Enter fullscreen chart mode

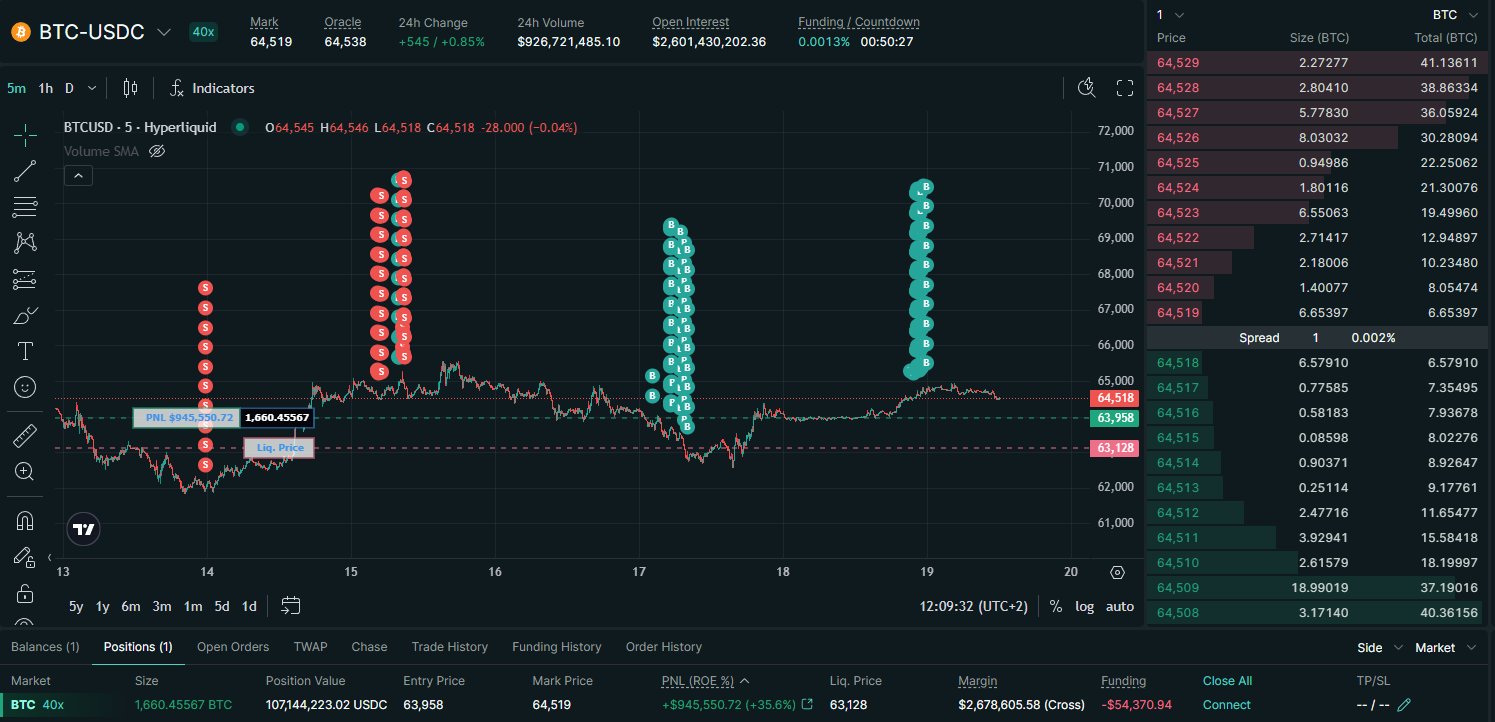click(1124, 88)
